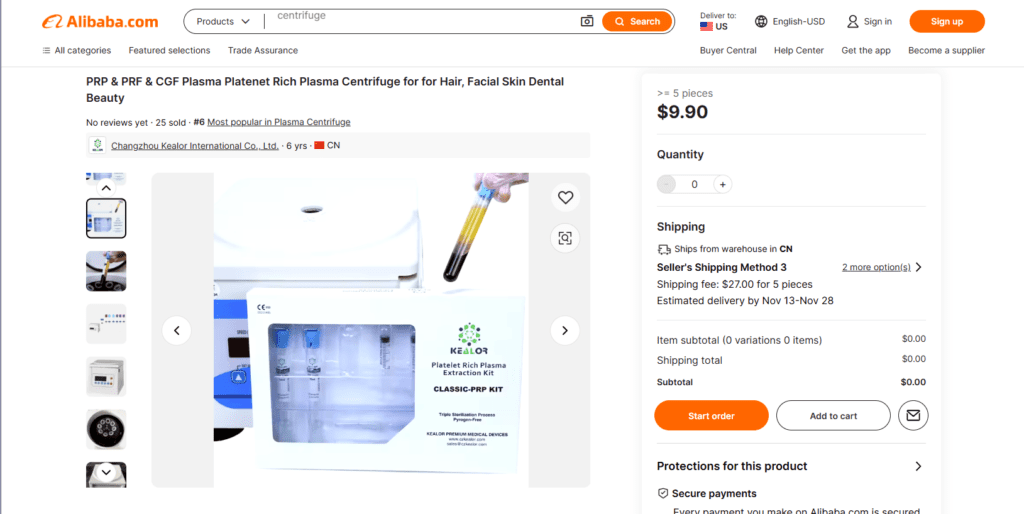
Task: Click the Sign in person icon
Action: [853, 21]
